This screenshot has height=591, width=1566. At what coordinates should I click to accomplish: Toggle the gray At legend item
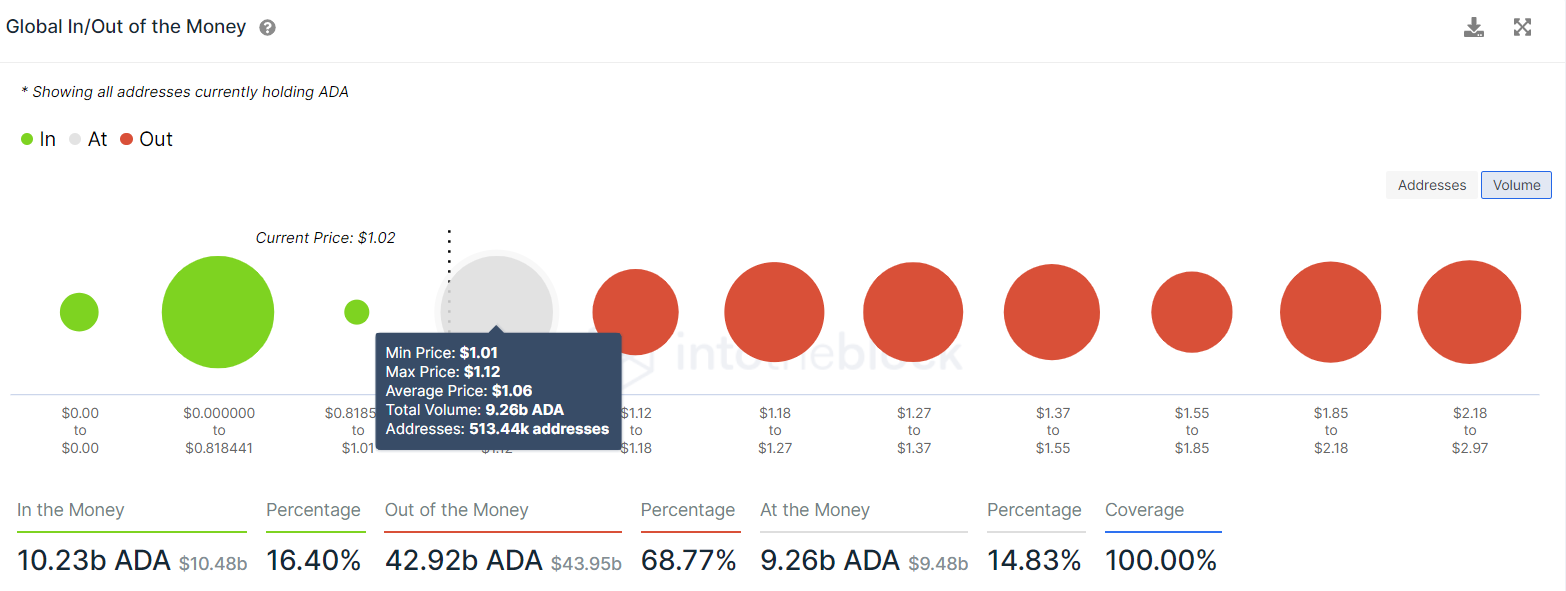(x=88, y=139)
